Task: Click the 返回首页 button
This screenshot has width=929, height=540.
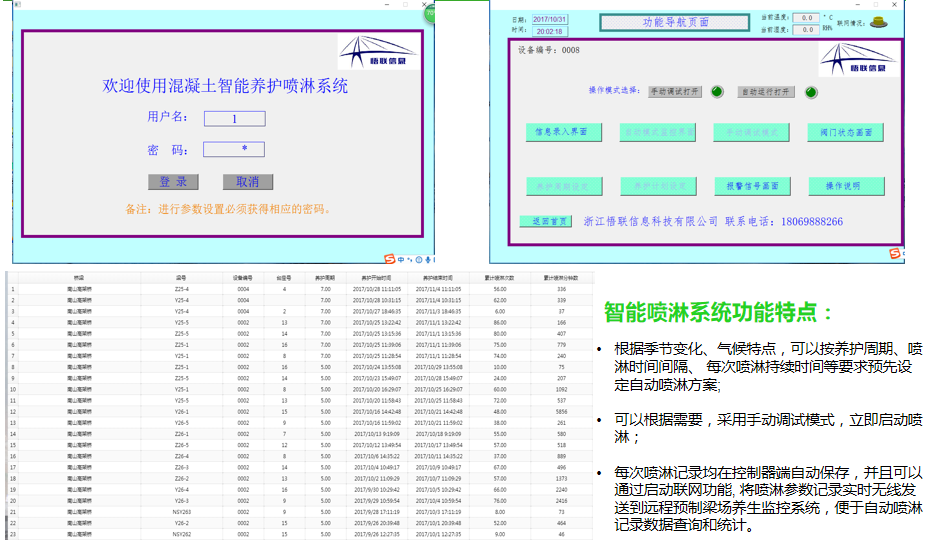Action: pyautogui.click(x=545, y=221)
